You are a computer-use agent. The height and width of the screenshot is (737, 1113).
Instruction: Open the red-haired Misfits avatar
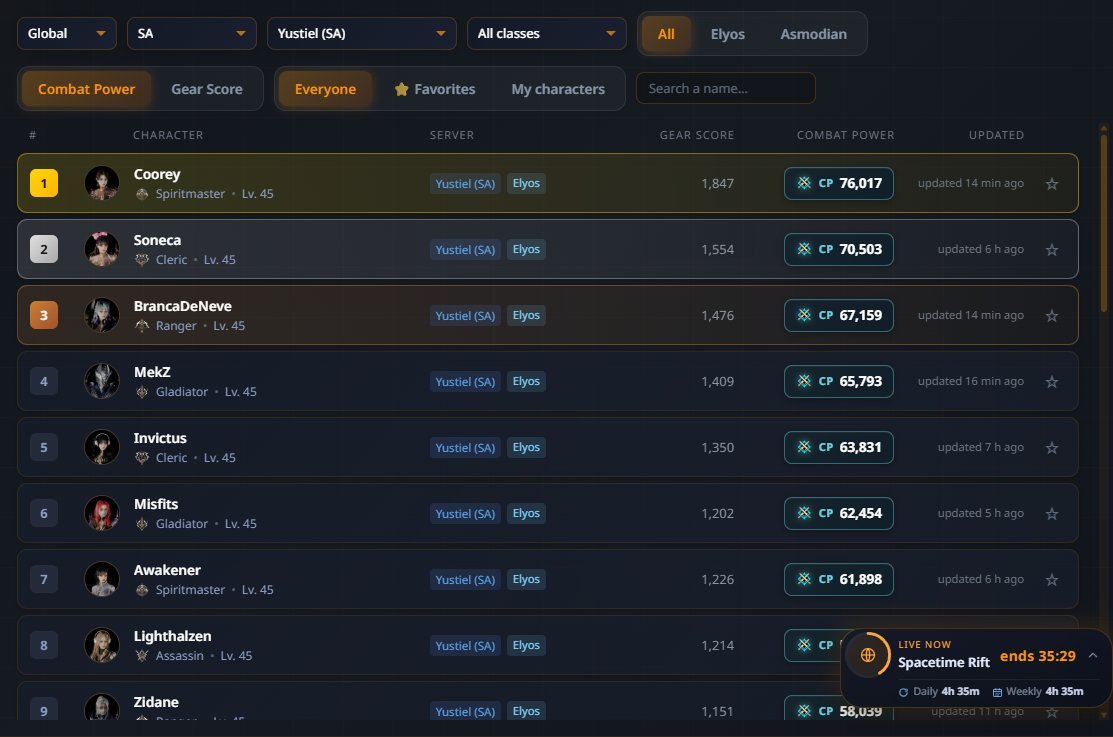point(102,513)
